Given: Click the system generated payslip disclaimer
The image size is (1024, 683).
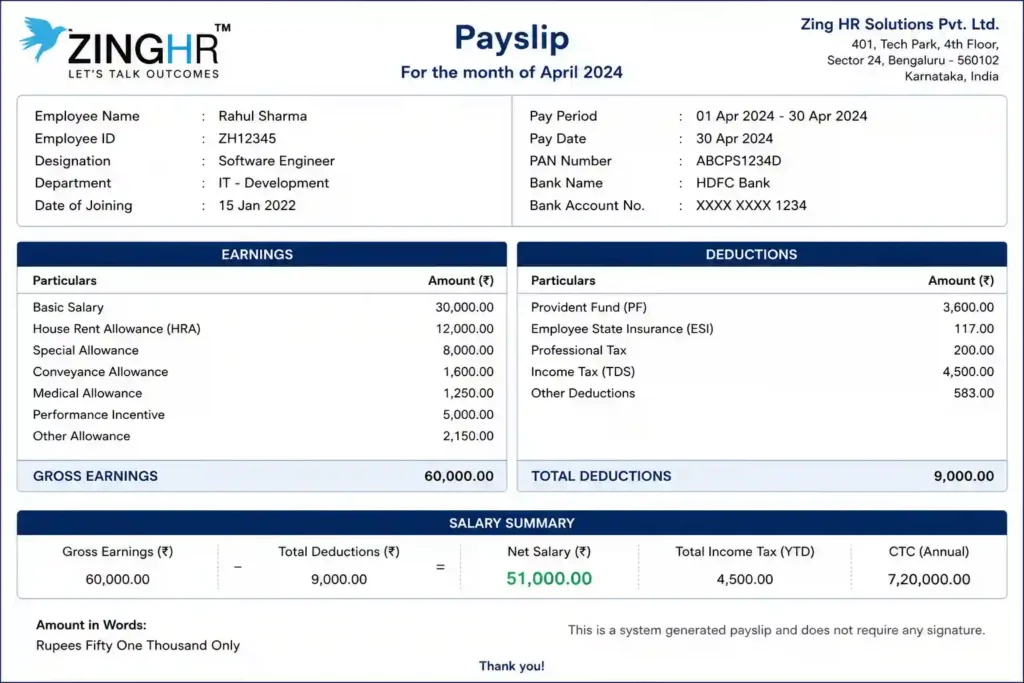Looking at the screenshot, I should tap(776, 630).
